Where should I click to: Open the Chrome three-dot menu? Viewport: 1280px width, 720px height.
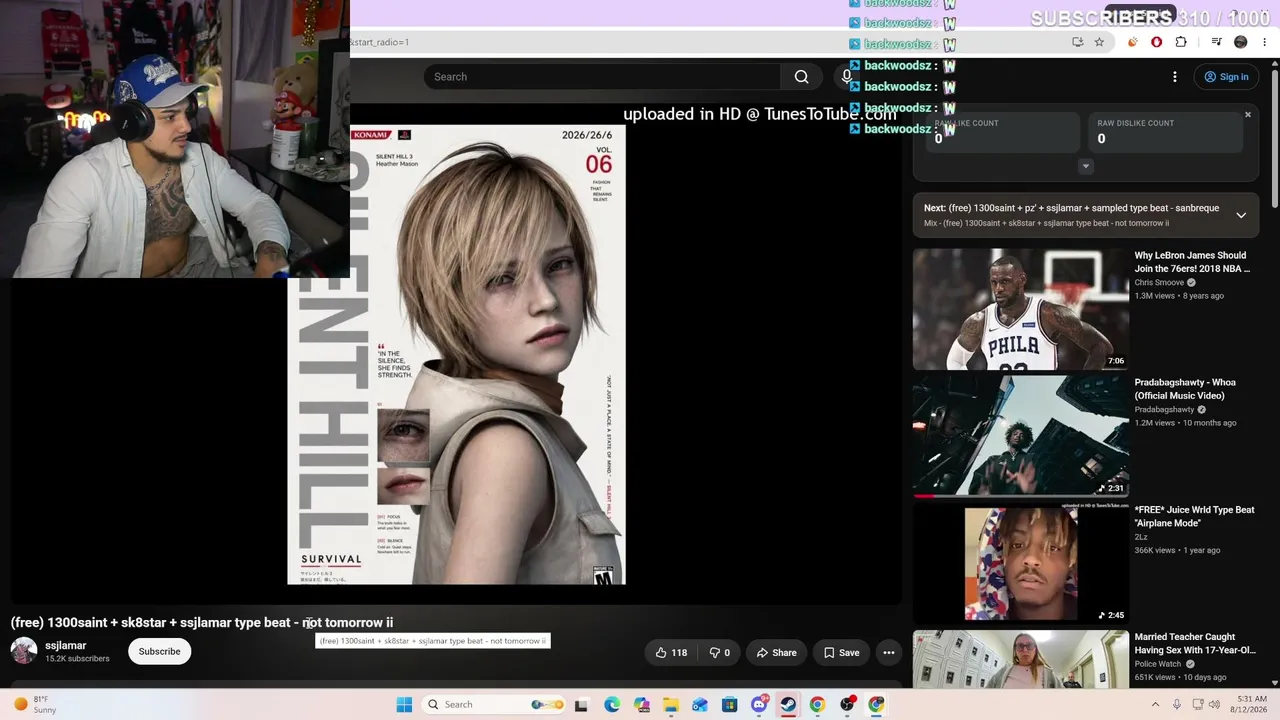[1266, 42]
